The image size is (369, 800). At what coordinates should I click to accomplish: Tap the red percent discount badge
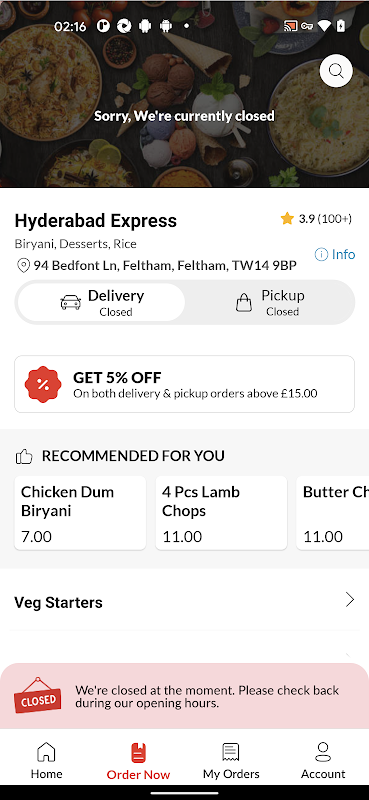43,384
